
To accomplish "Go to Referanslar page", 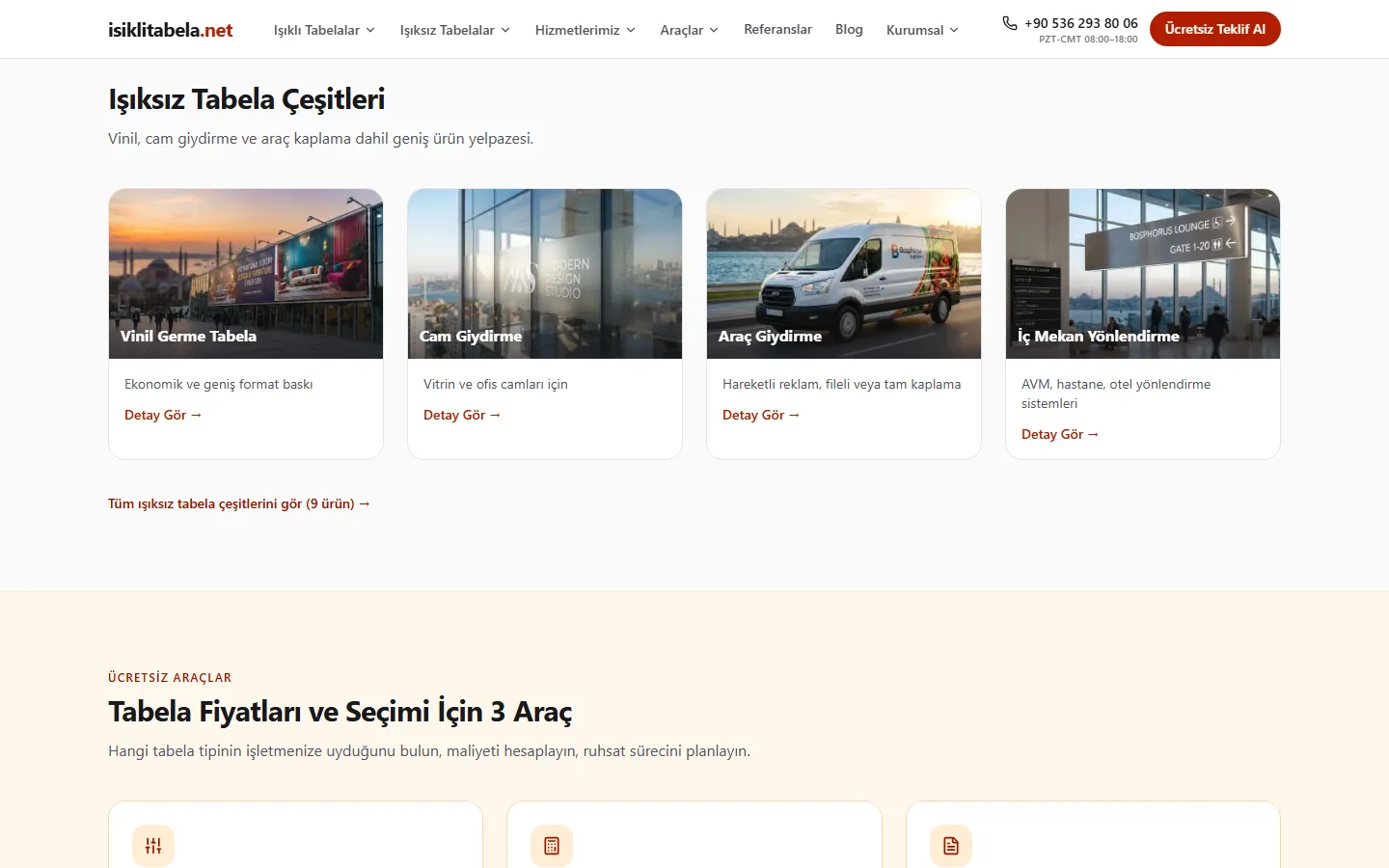I will click(x=777, y=29).
